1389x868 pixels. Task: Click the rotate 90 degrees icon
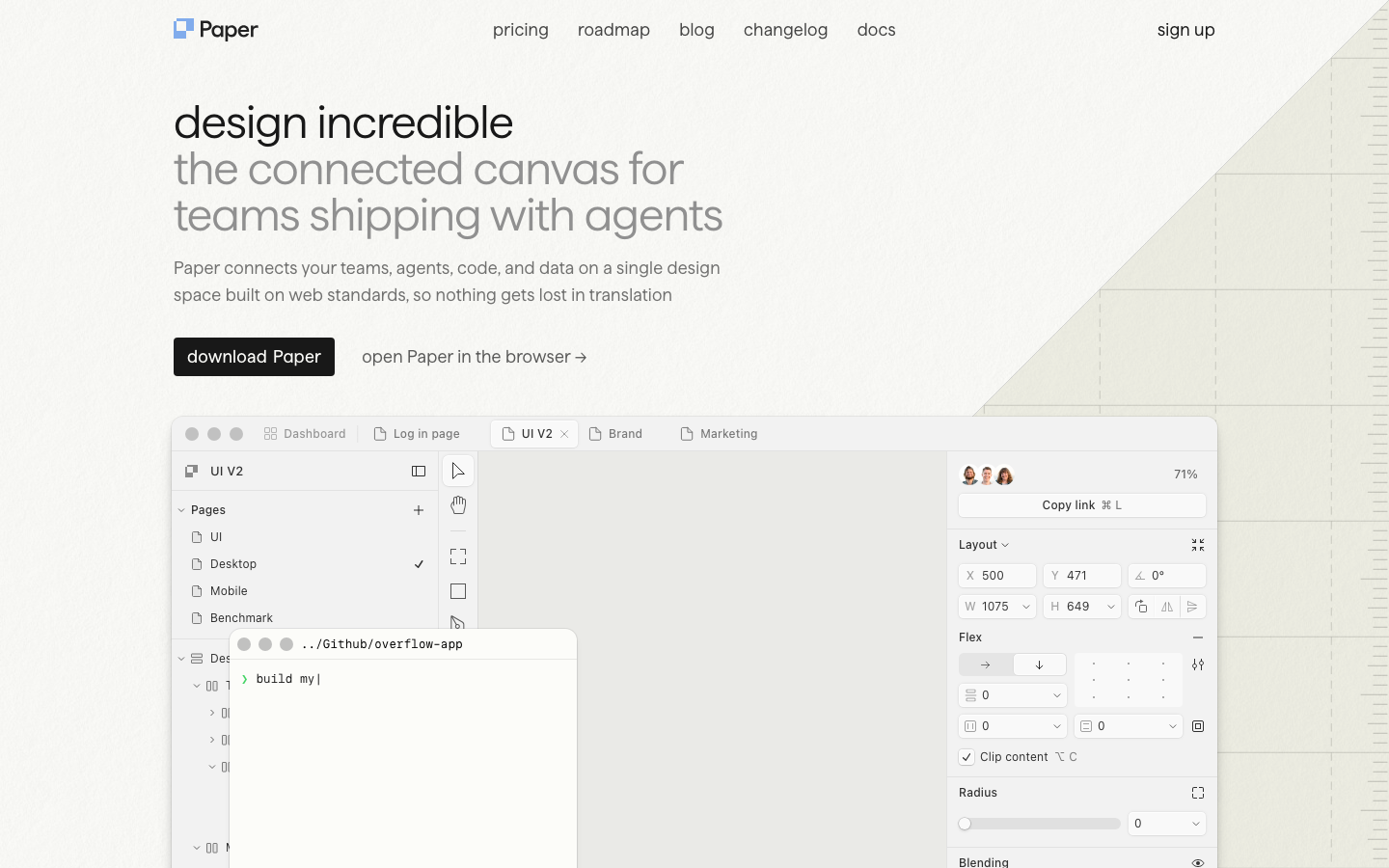pyautogui.click(x=1141, y=607)
